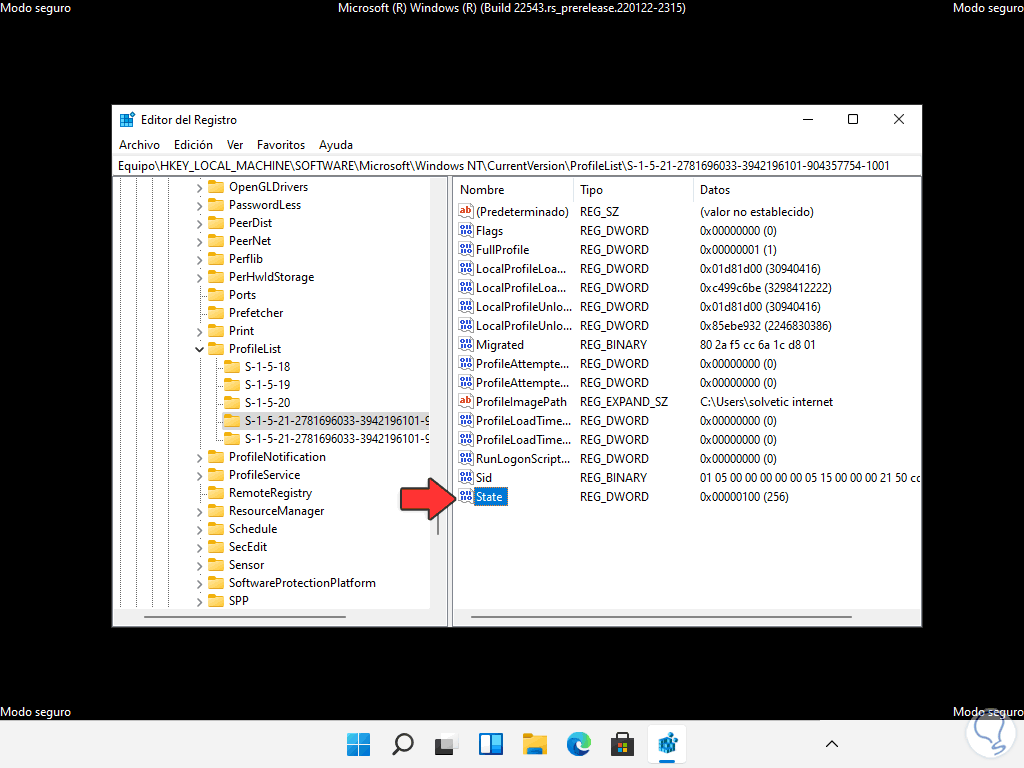Expand the ProfileNotification key
Image resolution: width=1024 pixels, height=768 pixels.
point(199,457)
